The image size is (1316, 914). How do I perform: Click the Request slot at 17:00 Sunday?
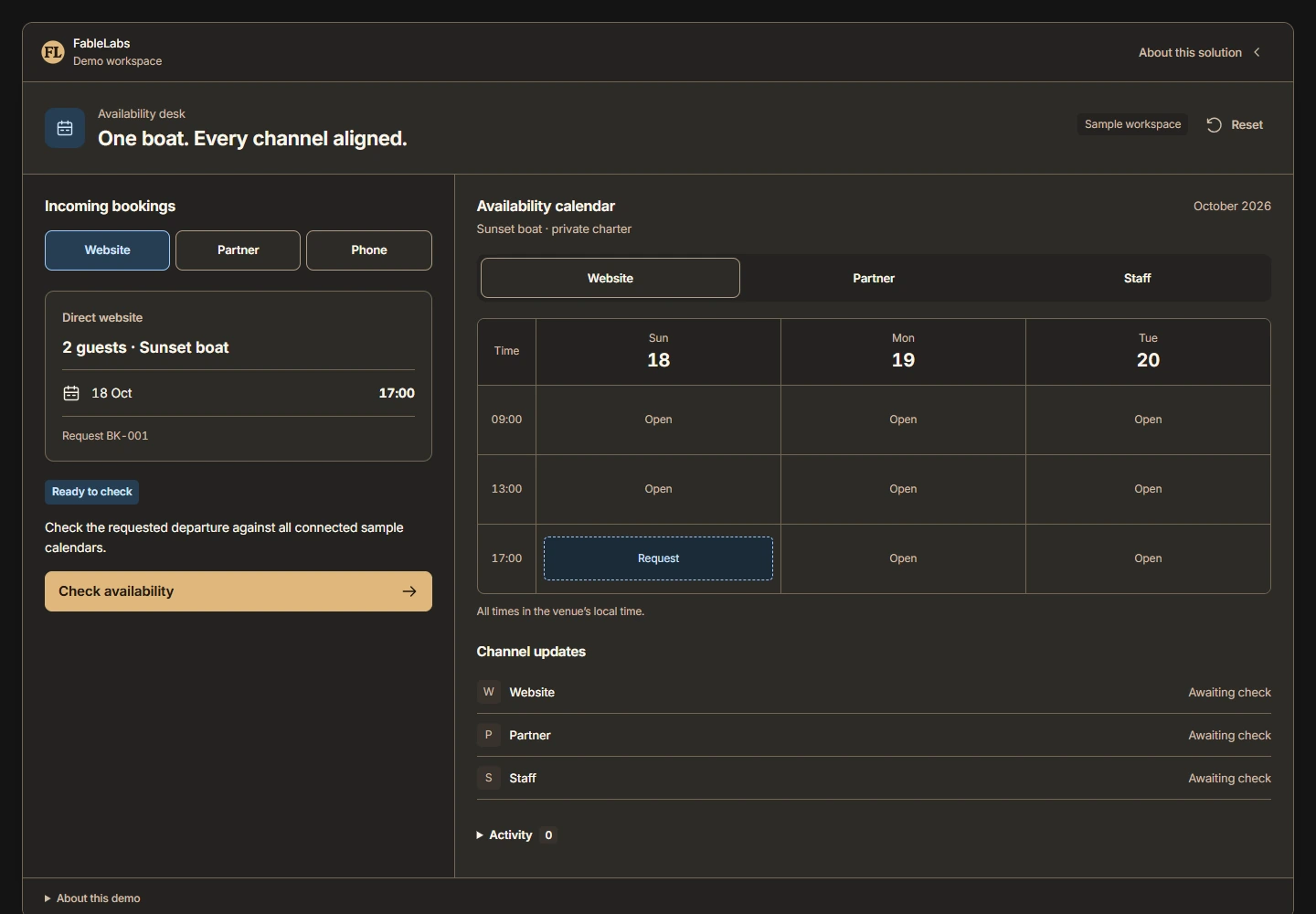[x=658, y=558]
